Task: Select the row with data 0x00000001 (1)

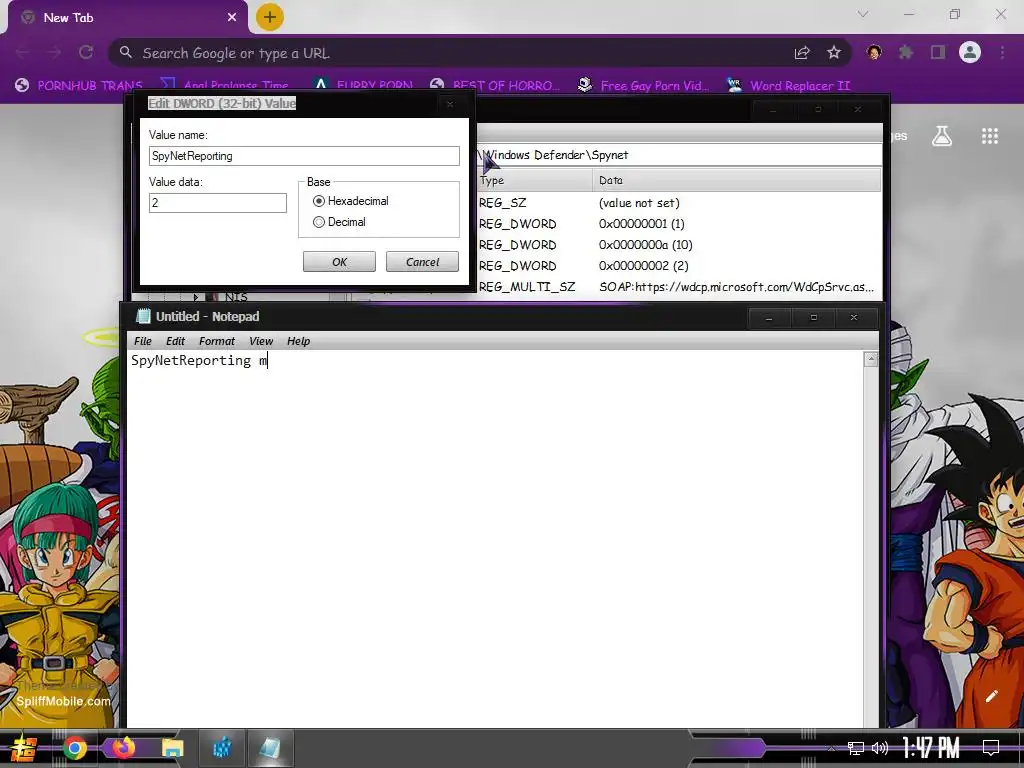Action: pos(679,224)
